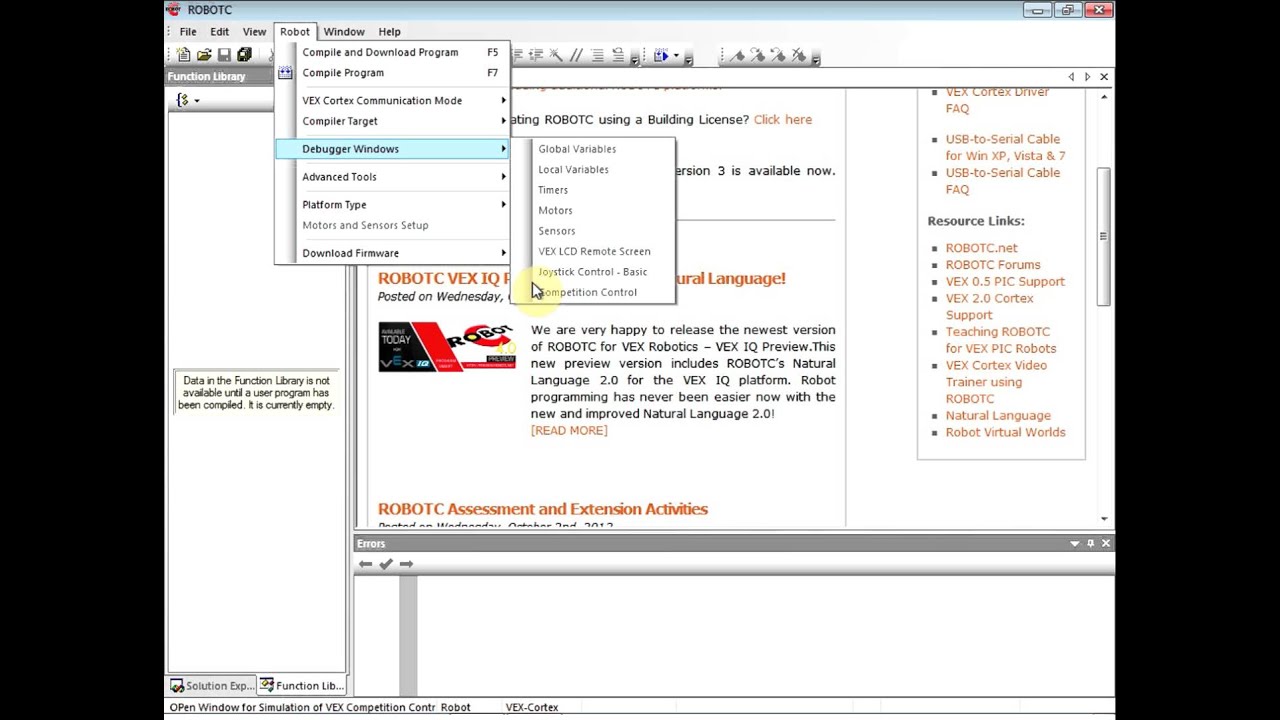
Task: Click the document tab scroll right arrow
Action: (x=1087, y=77)
